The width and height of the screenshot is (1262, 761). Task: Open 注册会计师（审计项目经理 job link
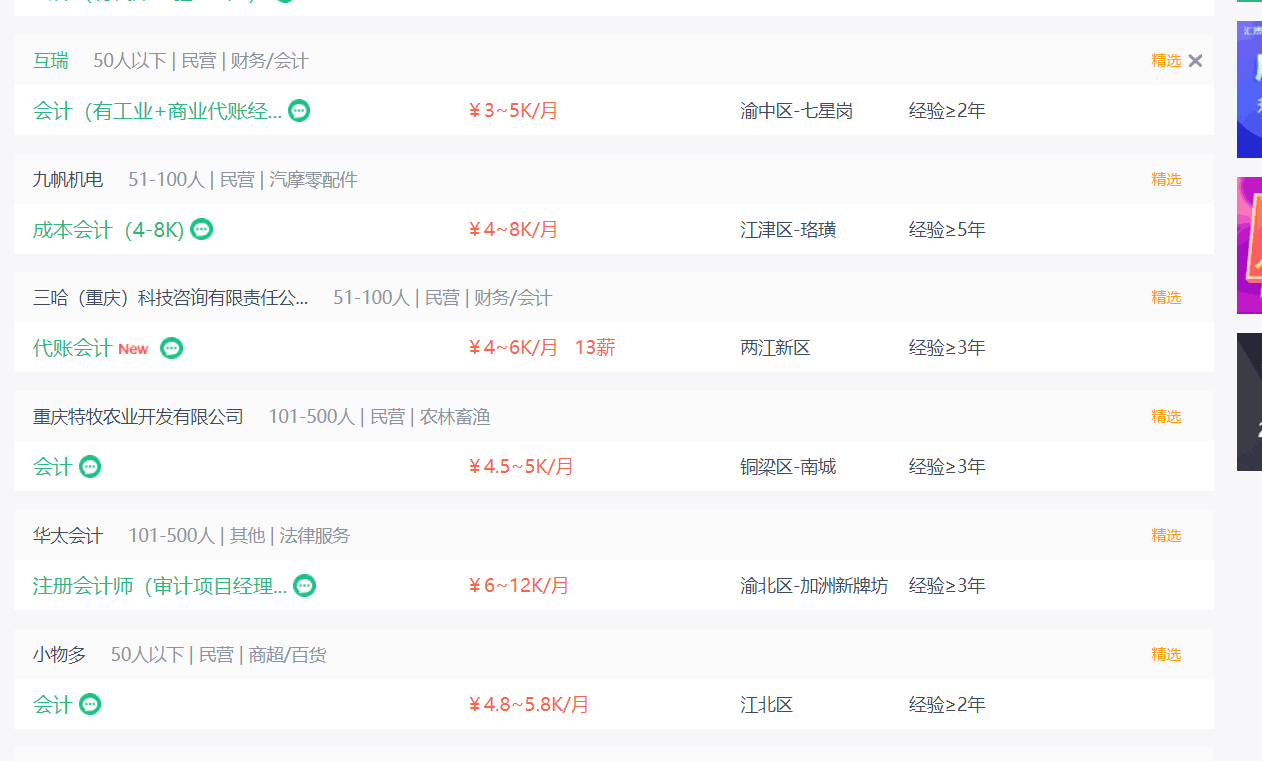click(160, 586)
